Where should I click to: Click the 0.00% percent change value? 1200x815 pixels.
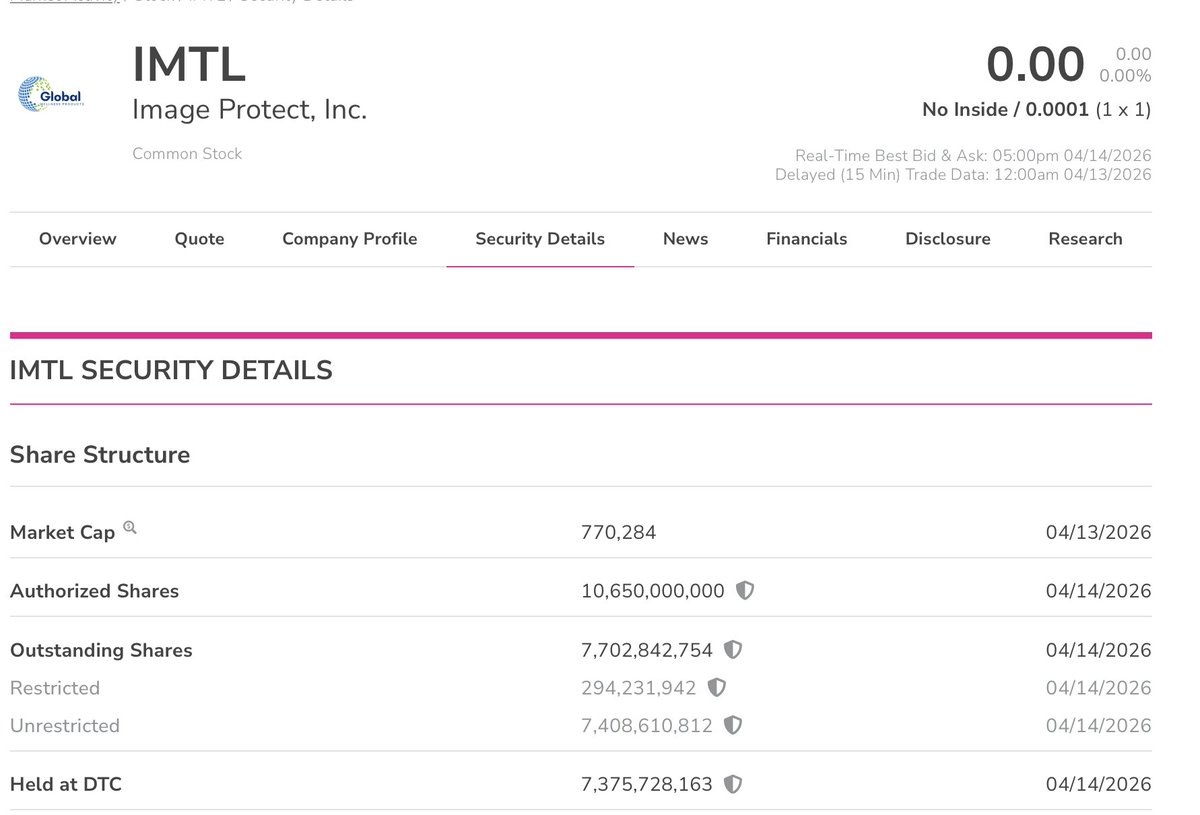[1125, 76]
